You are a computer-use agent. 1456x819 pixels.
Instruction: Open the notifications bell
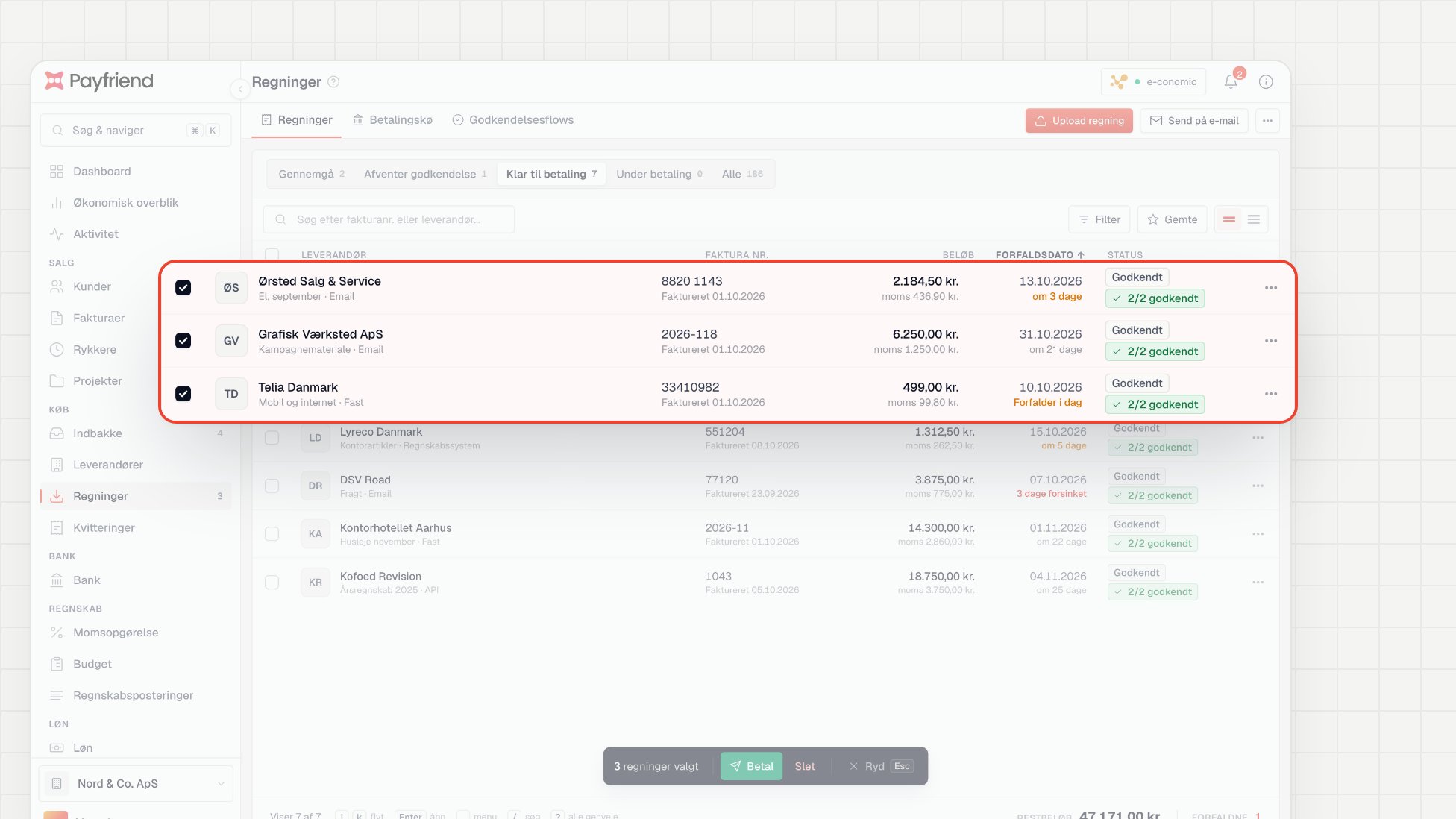[x=1231, y=82]
